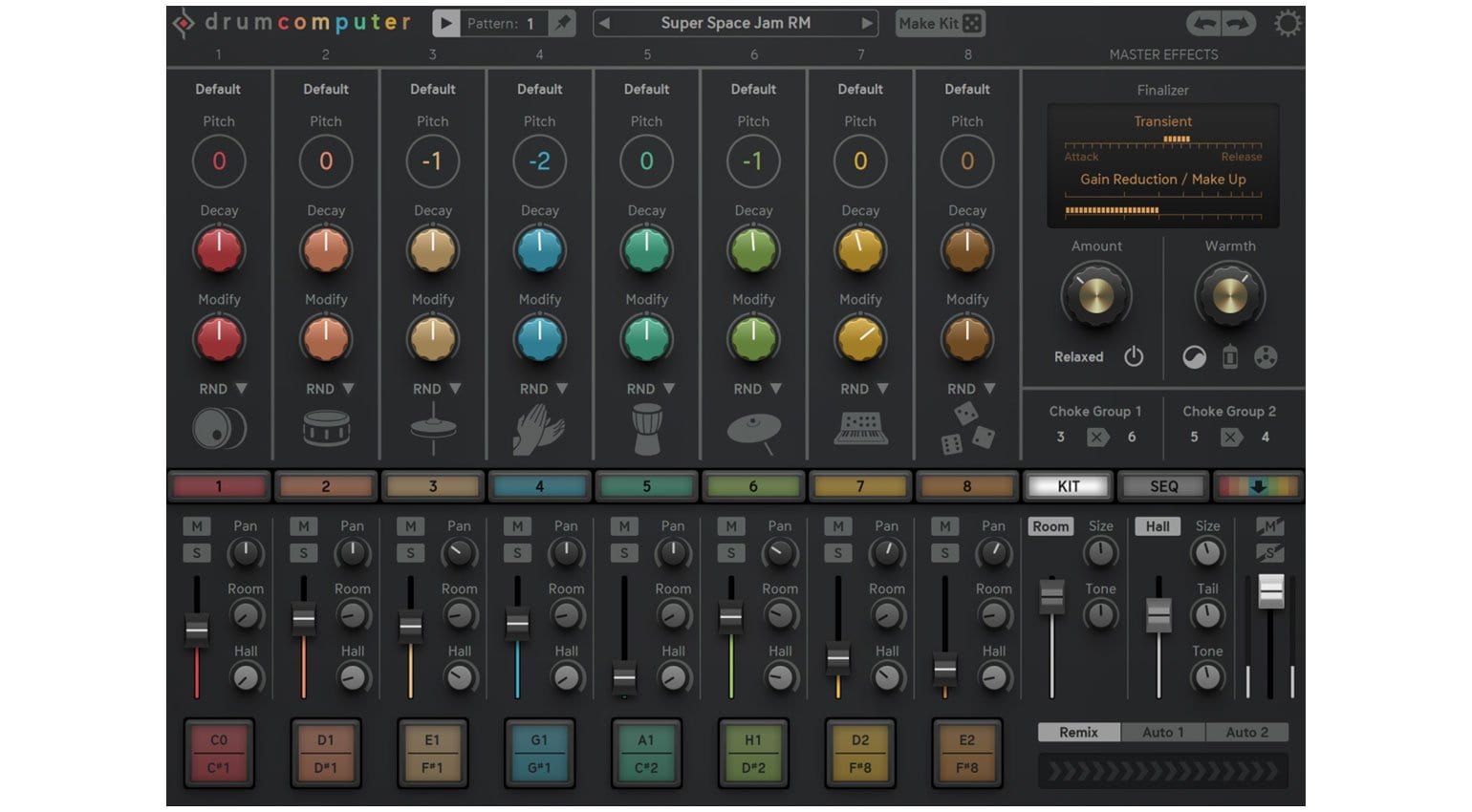Select the dice icon on channel 8
Image resolution: width=1472 pixels, height=812 pixels.
pyautogui.click(x=967, y=428)
